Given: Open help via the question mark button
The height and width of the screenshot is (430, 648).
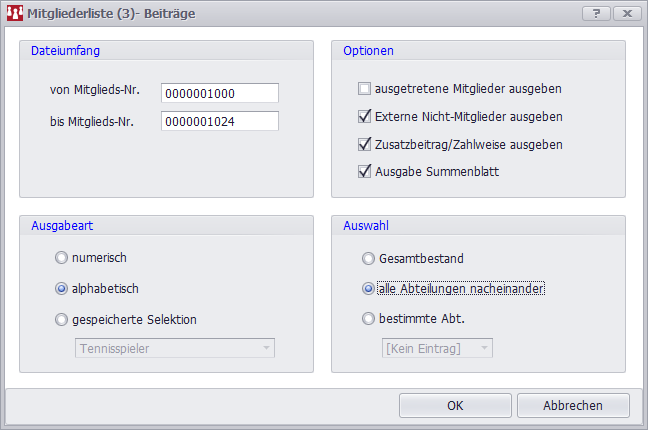Looking at the screenshot, I should (x=595, y=13).
